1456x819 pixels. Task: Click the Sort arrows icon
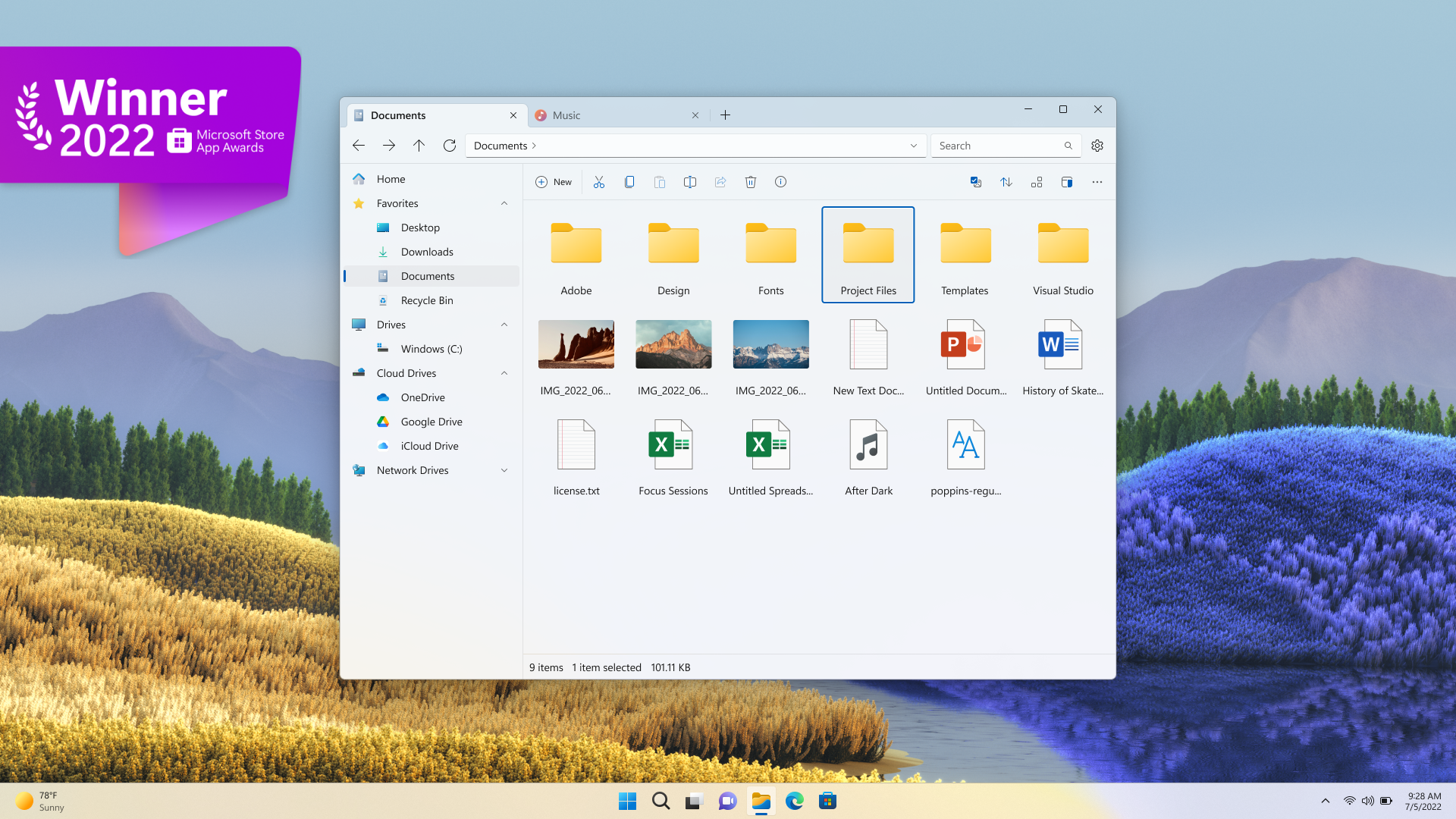click(x=1006, y=182)
